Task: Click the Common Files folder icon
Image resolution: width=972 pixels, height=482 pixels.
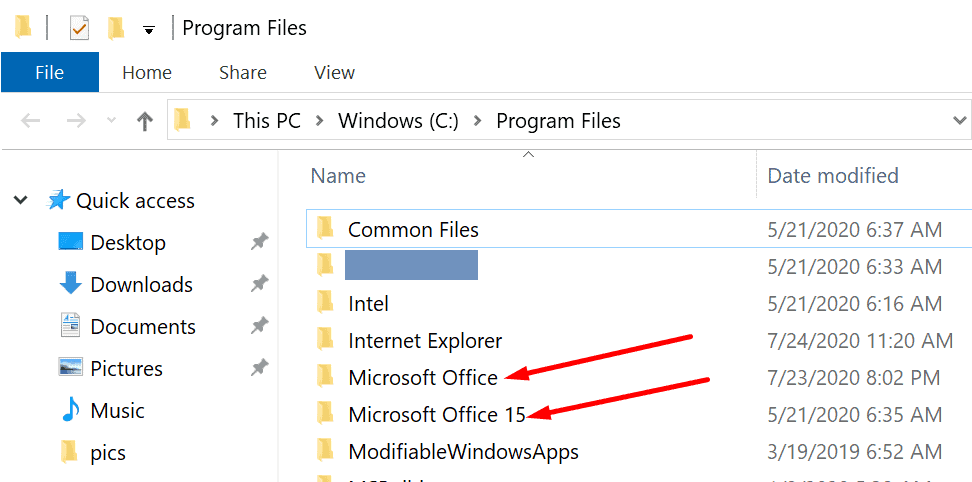Action: click(325, 229)
